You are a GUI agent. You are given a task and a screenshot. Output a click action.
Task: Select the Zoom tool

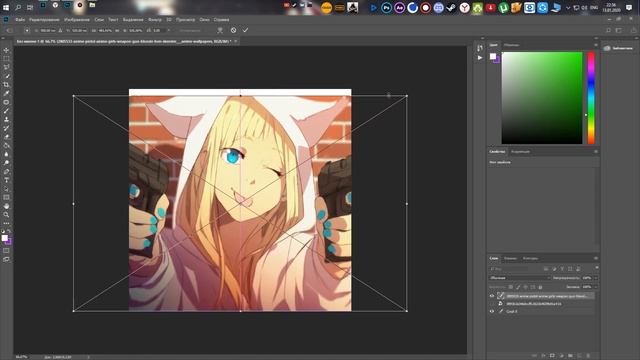(x=6, y=214)
